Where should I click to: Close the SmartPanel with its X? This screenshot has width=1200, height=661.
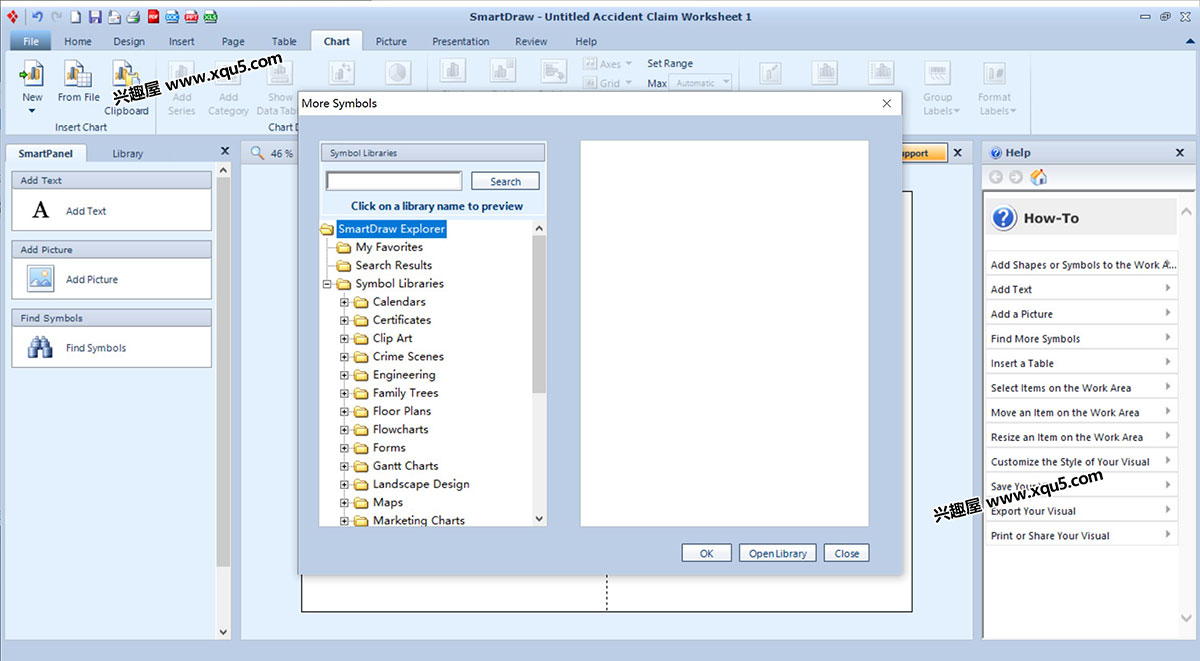tap(224, 152)
